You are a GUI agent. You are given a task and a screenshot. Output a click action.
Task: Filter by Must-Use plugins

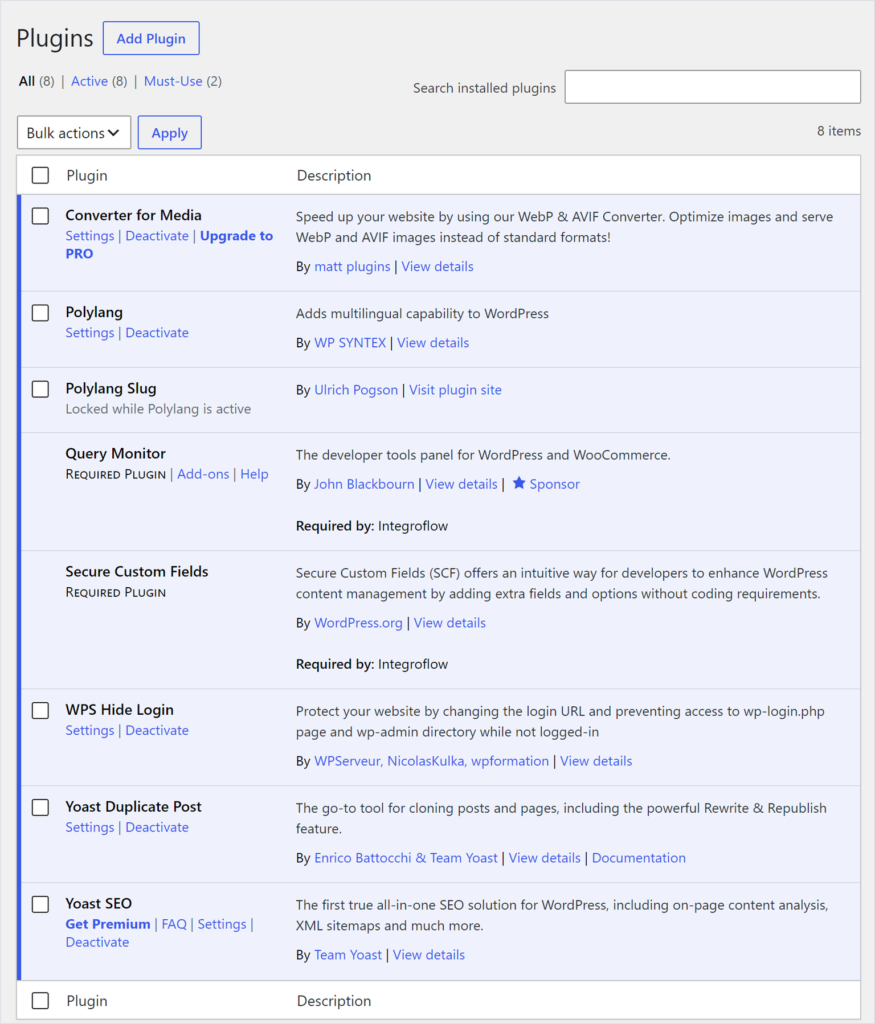[x=173, y=81]
